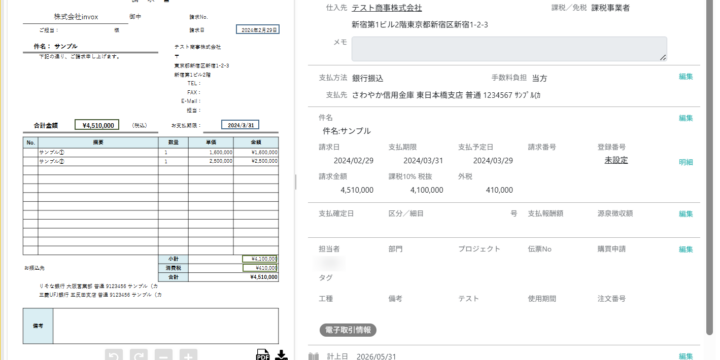Click the 消費税 tax cell in the preview
This screenshot has height=360, width=720.
click(173, 268)
